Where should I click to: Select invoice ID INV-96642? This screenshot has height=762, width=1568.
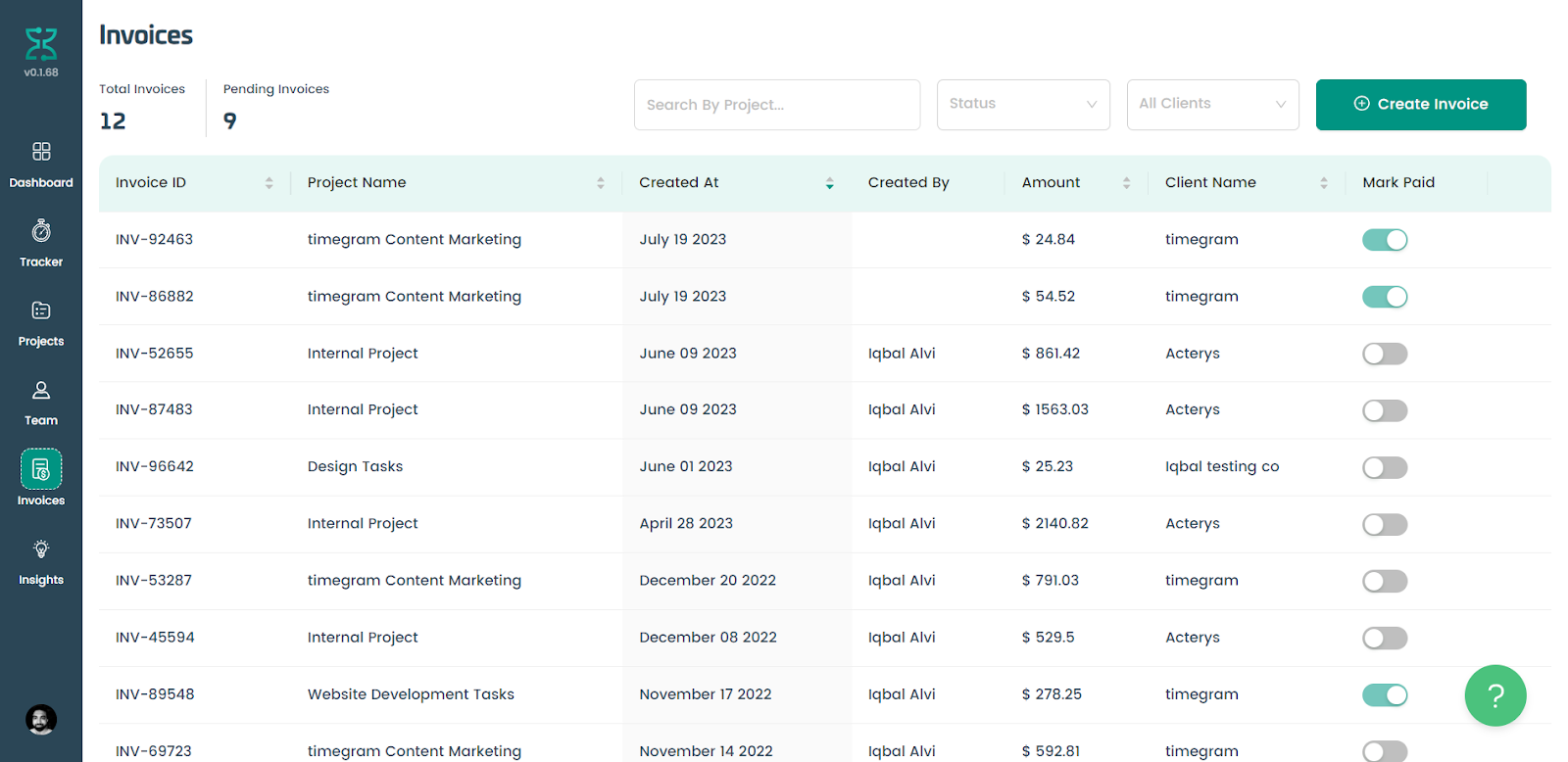154,467
